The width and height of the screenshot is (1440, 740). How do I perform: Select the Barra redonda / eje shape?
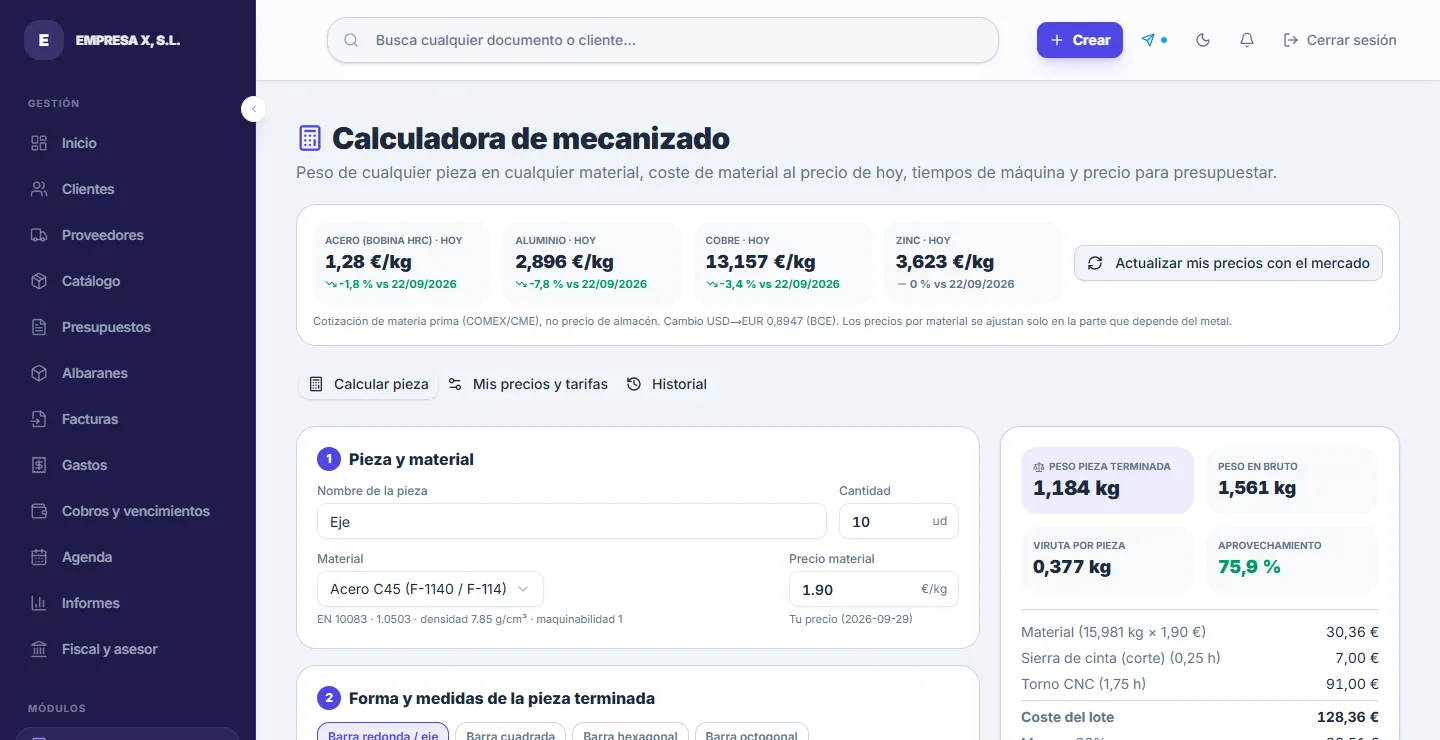click(x=383, y=733)
